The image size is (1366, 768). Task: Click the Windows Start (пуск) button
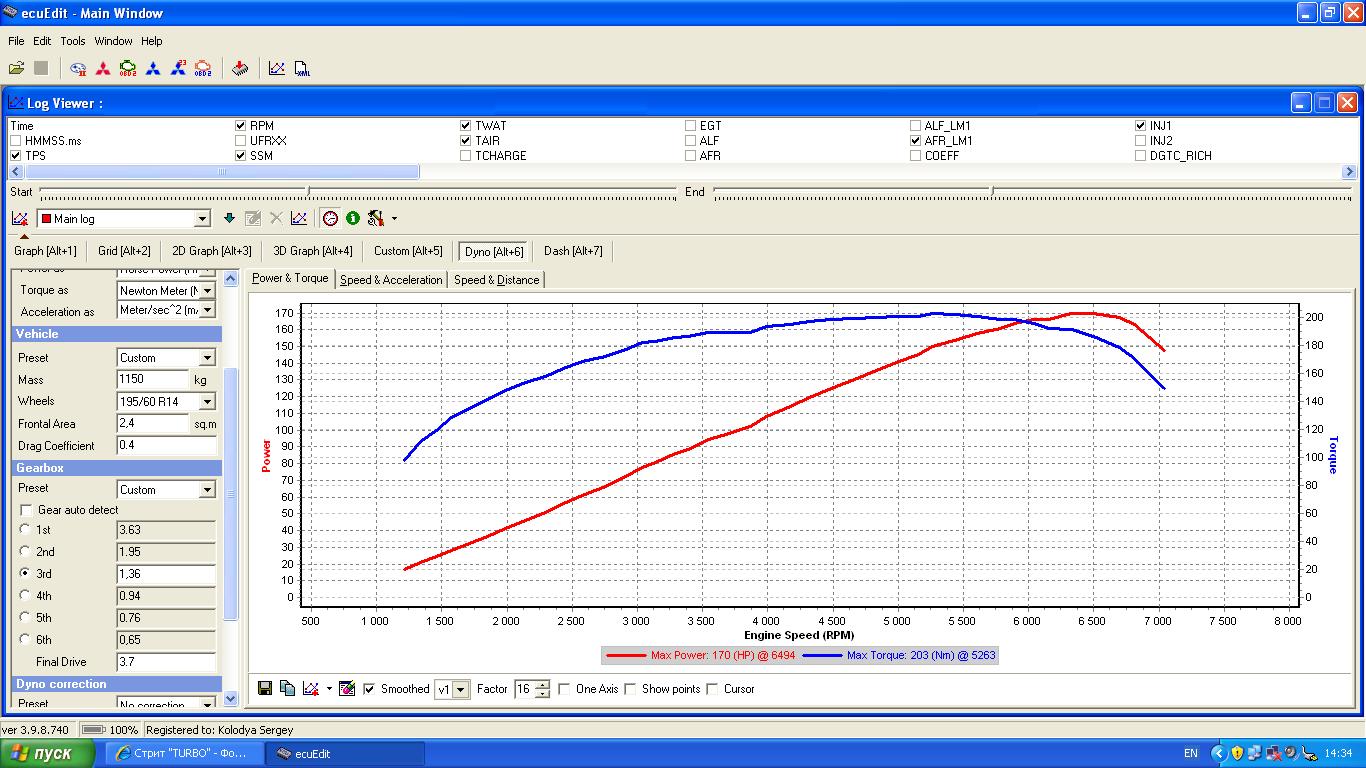point(47,753)
